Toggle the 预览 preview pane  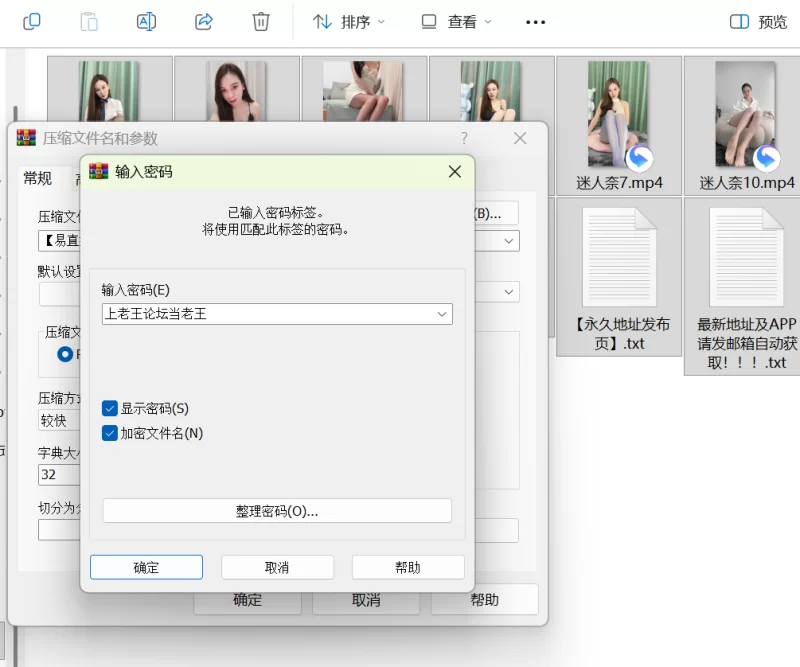coord(758,22)
